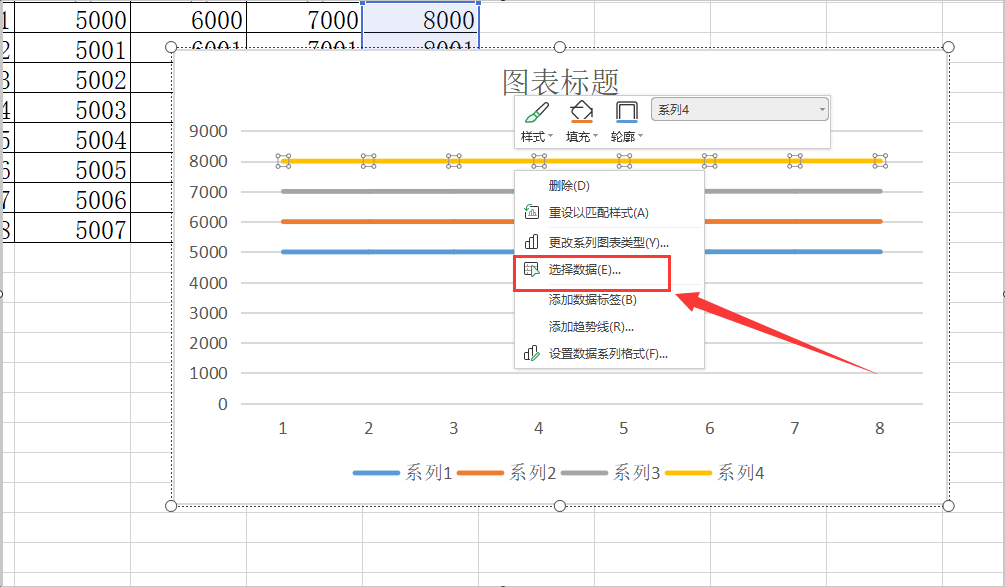Image resolution: width=1005 pixels, height=587 pixels.
Task: Click the top-right chart resize handle
Action: point(949,47)
